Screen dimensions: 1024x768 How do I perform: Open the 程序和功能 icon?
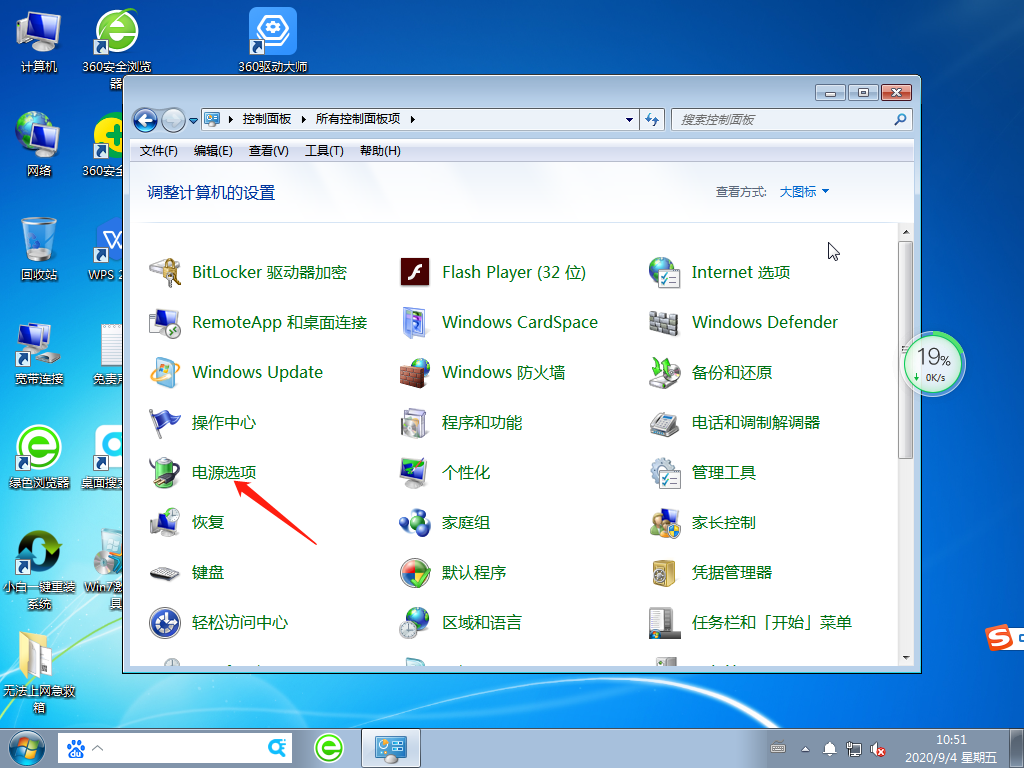(415, 423)
